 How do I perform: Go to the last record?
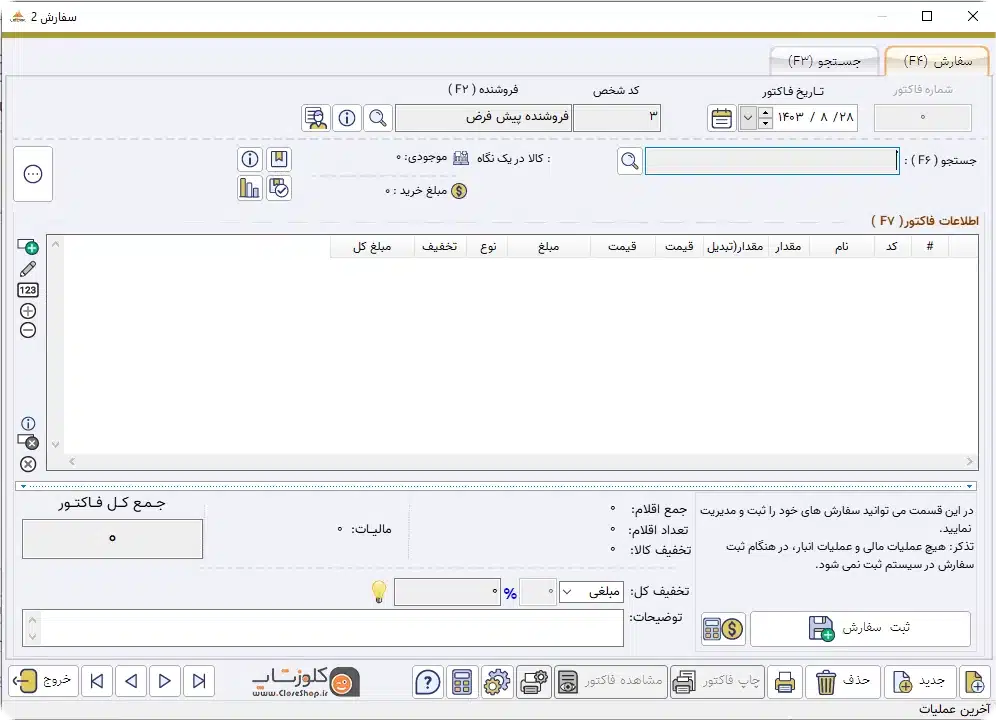pos(199,682)
